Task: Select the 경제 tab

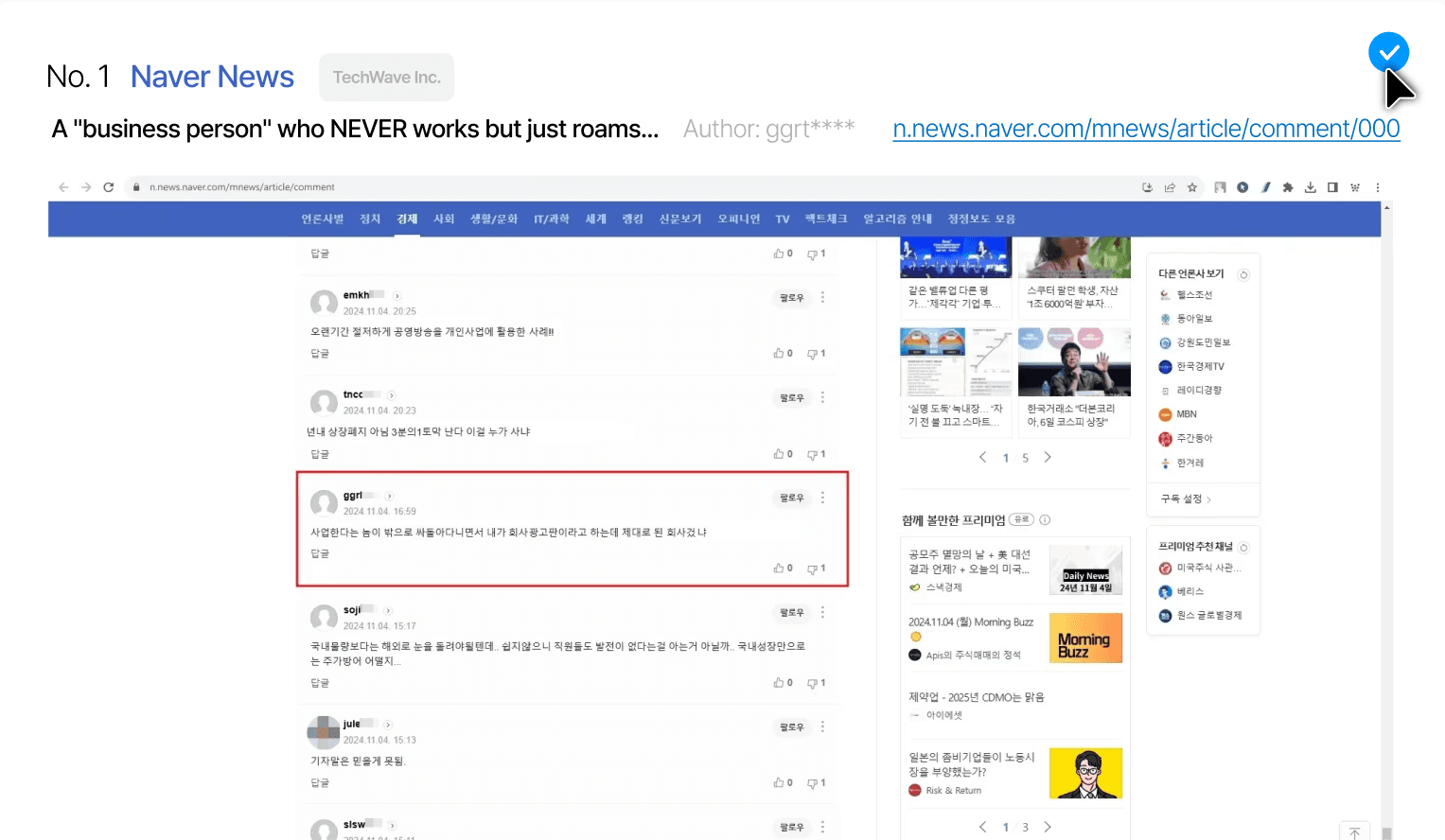Action: pos(407,219)
